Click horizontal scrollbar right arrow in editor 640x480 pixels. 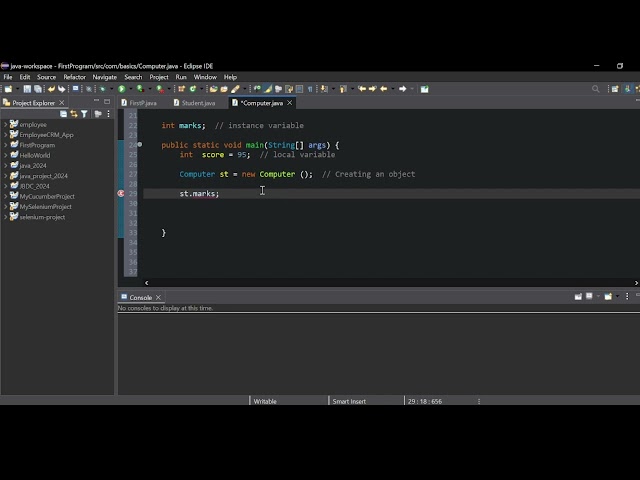click(636, 282)
